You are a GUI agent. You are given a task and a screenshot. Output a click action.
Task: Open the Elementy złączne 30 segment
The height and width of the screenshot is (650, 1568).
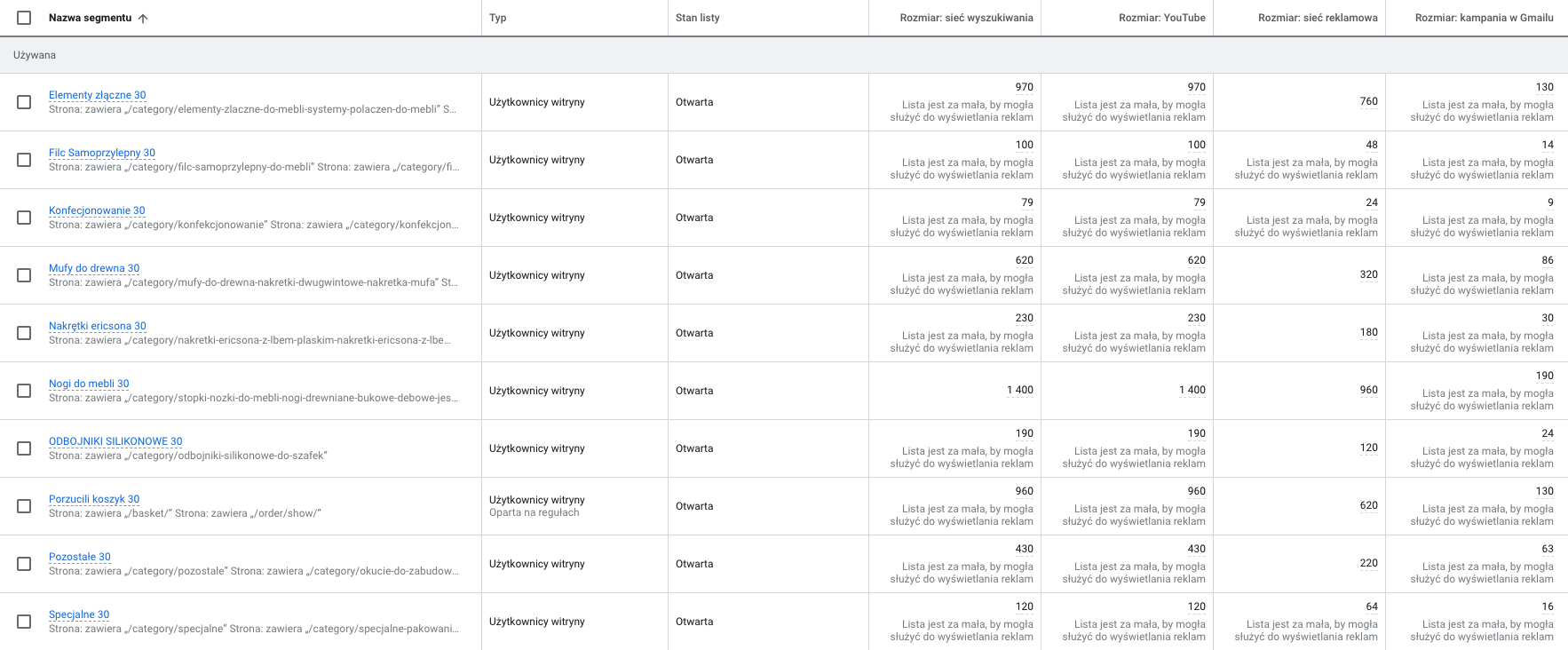tap(97, 95)
